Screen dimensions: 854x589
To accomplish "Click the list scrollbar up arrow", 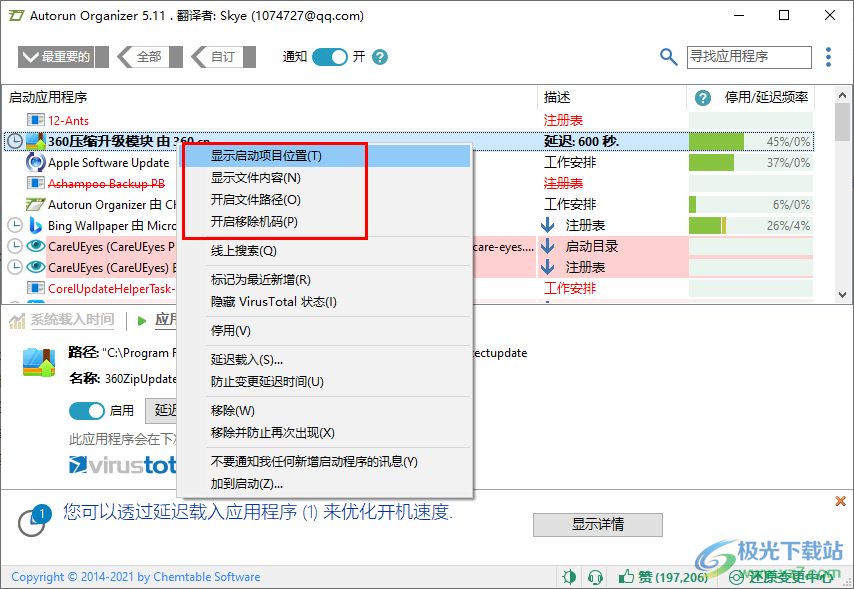I will click(x=843, y=95).
